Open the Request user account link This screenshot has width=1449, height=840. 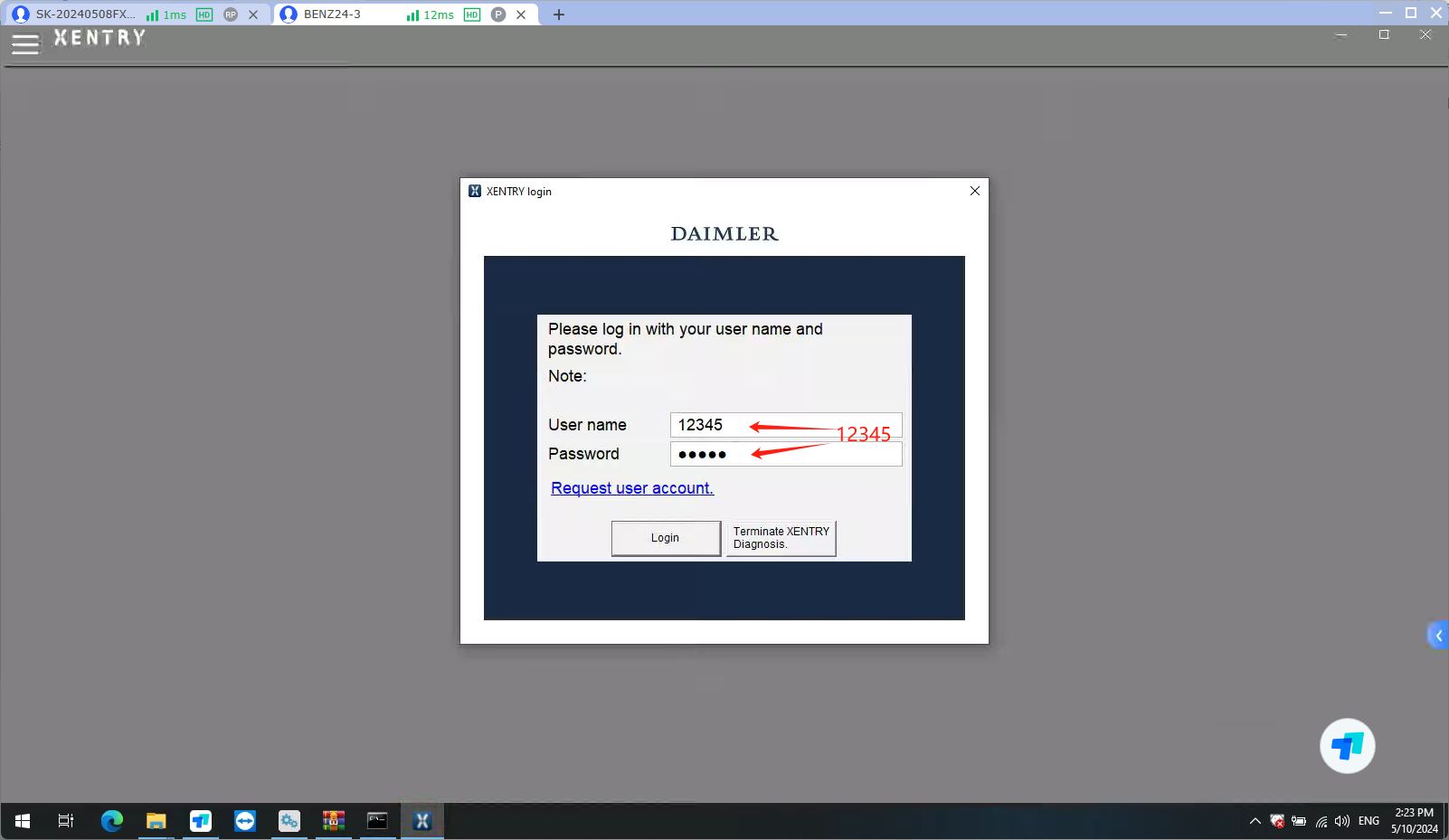(x=631, y=487)
